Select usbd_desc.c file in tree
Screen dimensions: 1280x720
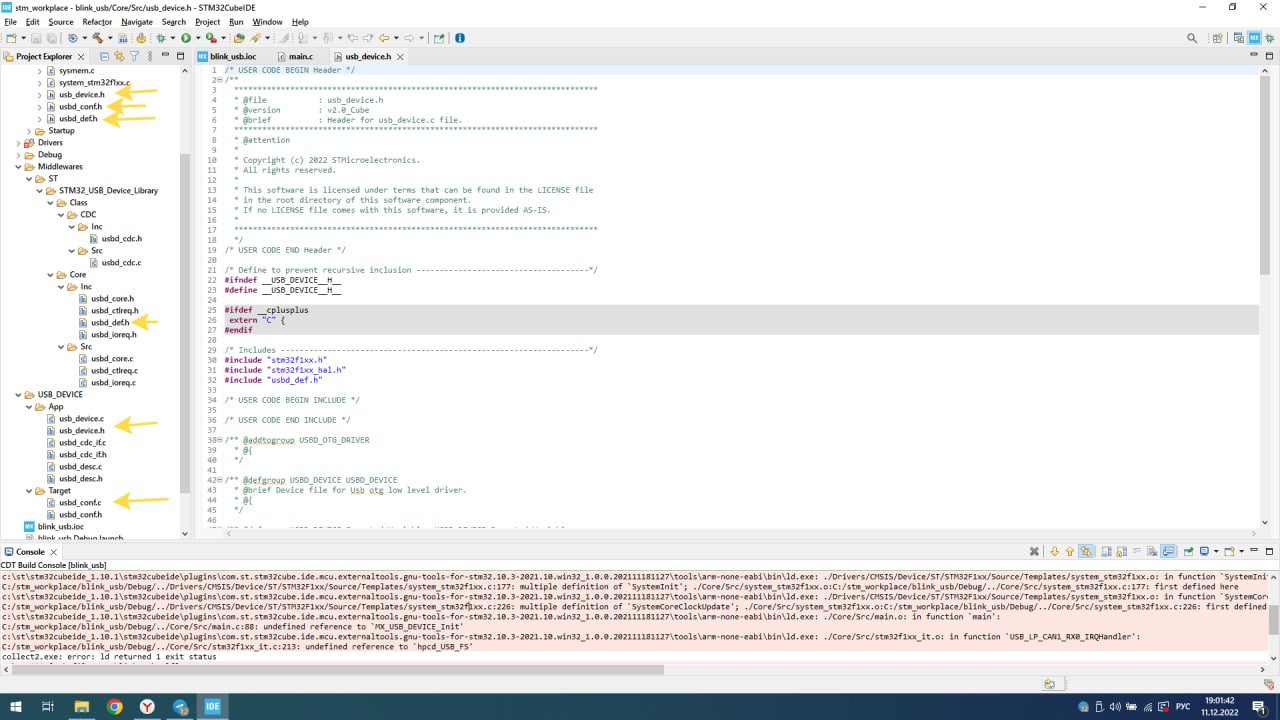(80, 467)
